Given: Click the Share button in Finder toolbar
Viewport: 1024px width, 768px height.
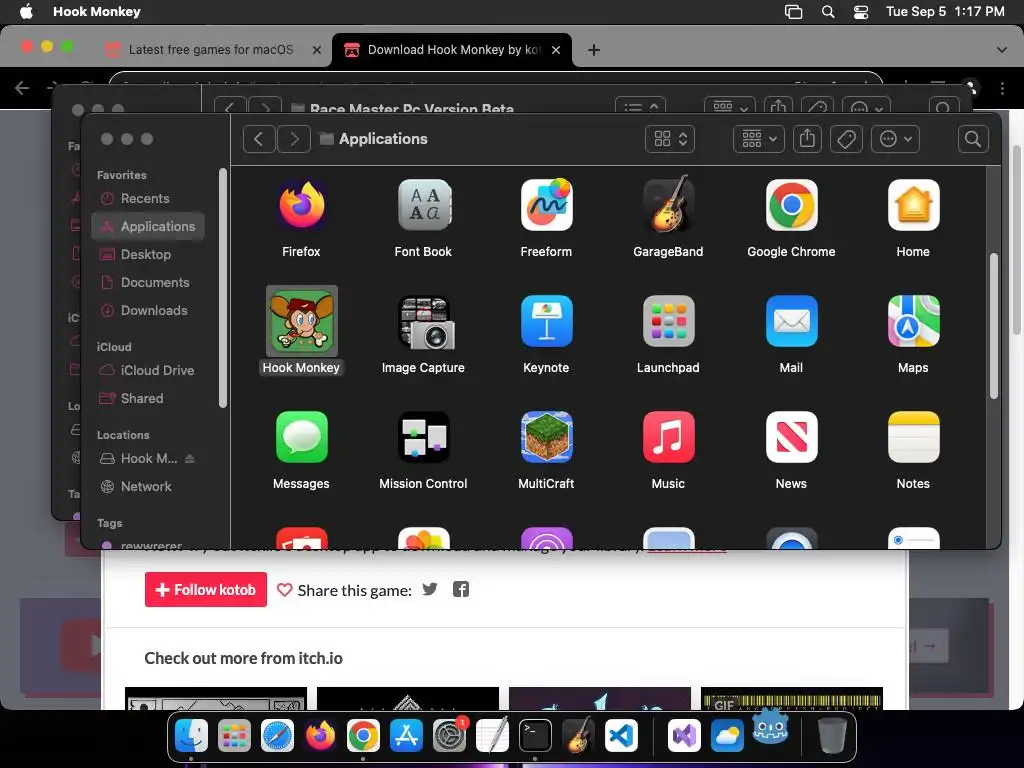Looking at the screenshot, I should point(807,139).
